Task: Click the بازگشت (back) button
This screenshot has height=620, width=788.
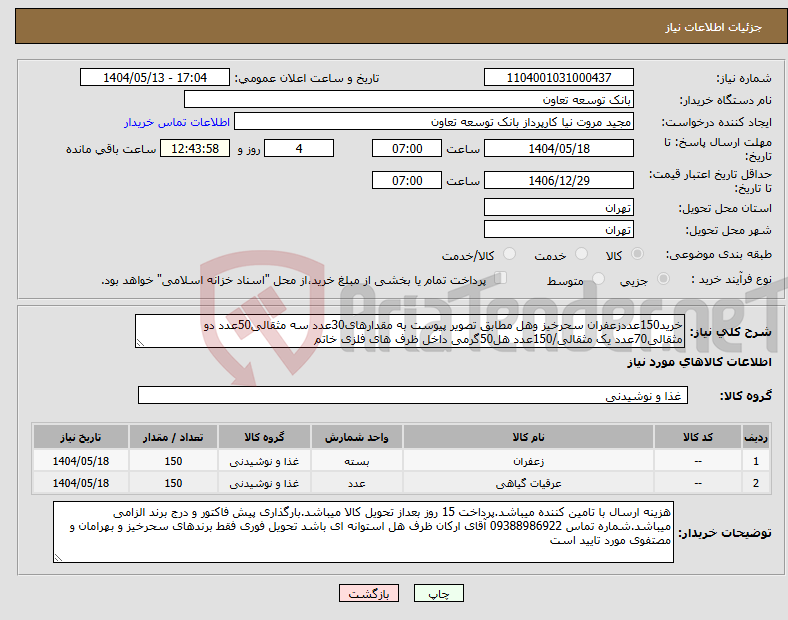Action: click(x=369, y=593)
